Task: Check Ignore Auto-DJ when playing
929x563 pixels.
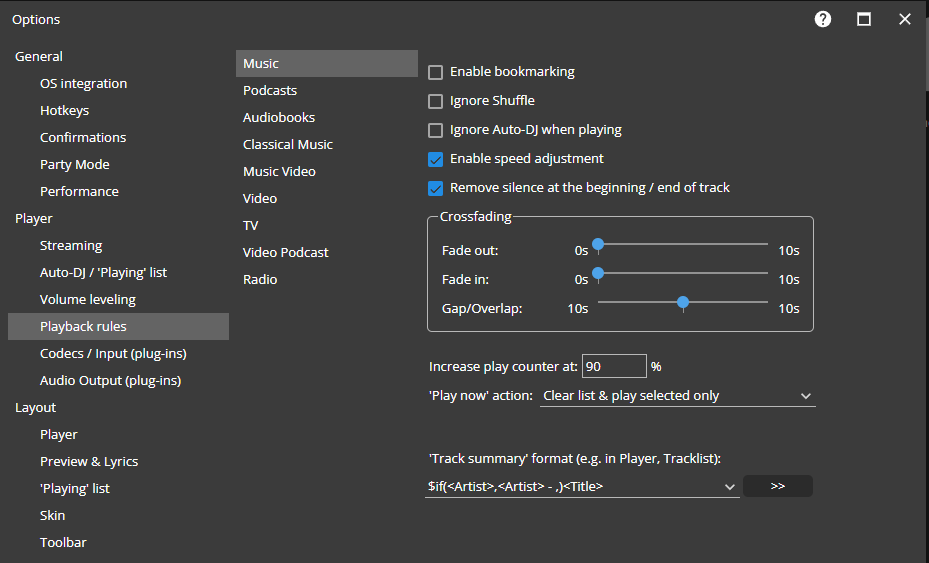Action: tap(435, 130)
